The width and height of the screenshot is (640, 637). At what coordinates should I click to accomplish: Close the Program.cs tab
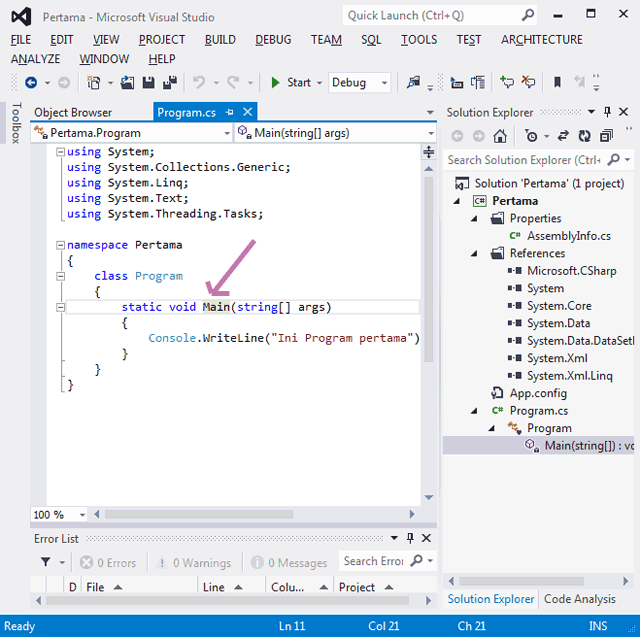coord(247,112)
